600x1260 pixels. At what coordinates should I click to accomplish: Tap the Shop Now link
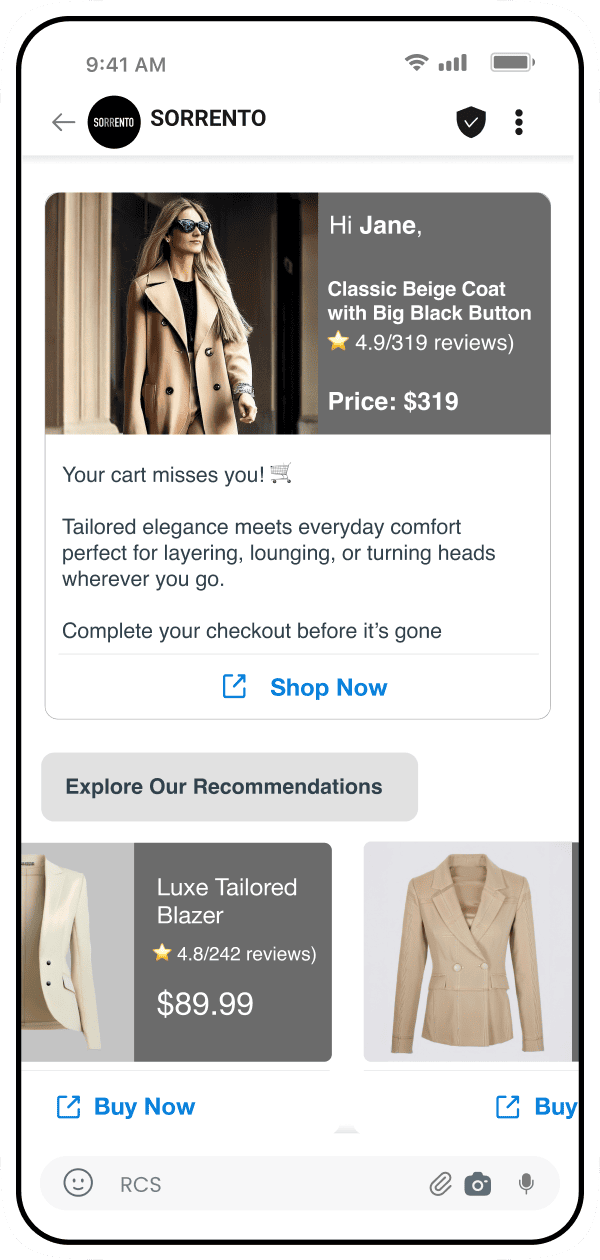(x=328, y=687)
